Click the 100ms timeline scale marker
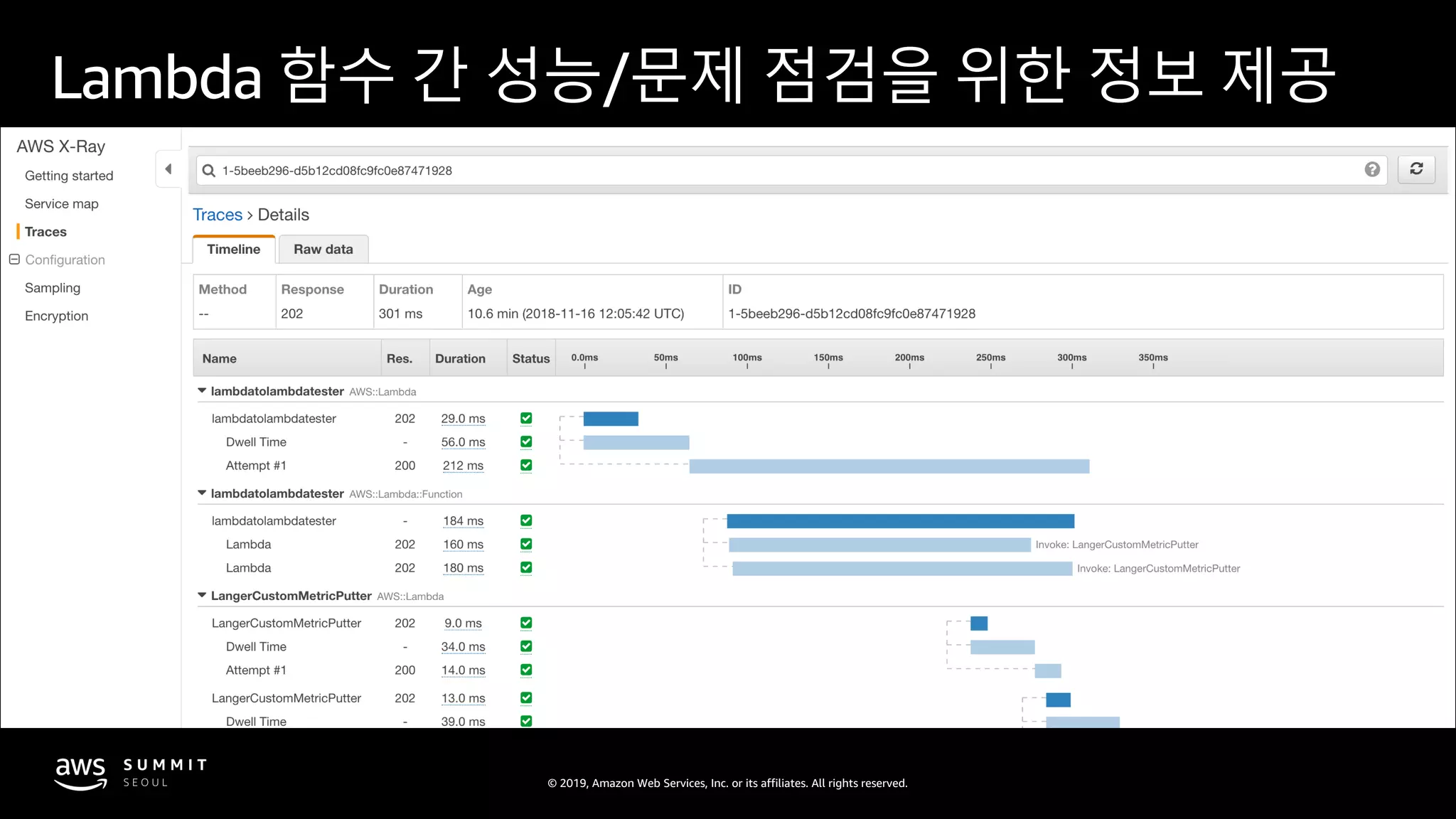The image size is (1456, 819). click(x=747, y=358)
